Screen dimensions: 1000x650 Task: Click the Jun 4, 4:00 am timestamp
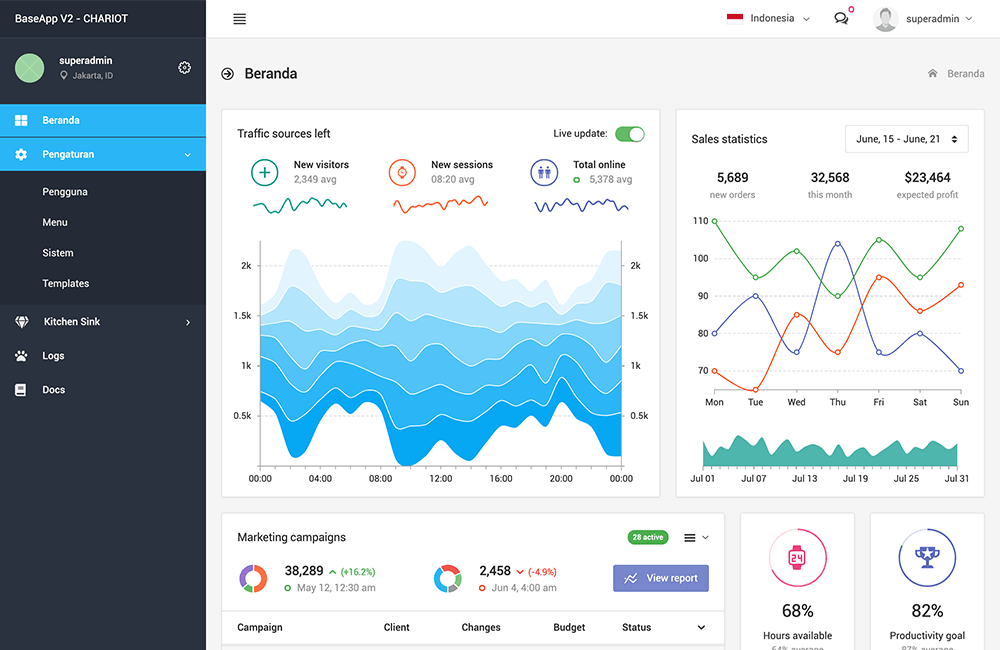[x=524, y=588]
